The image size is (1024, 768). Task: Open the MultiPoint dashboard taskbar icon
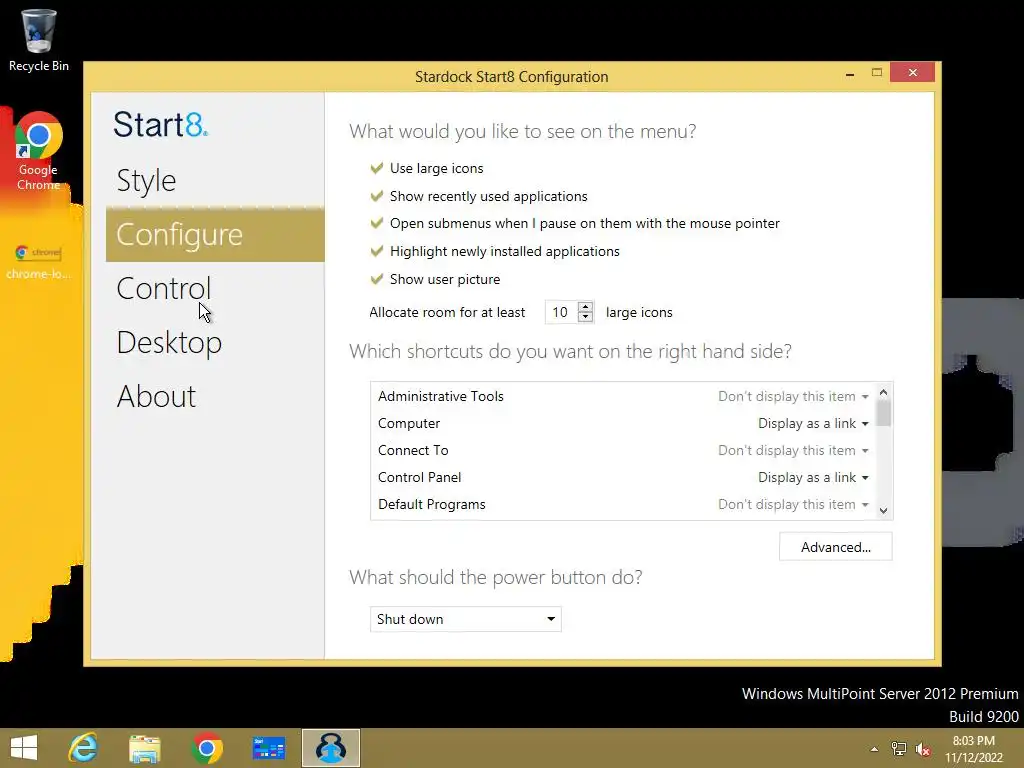click(268, 748)
